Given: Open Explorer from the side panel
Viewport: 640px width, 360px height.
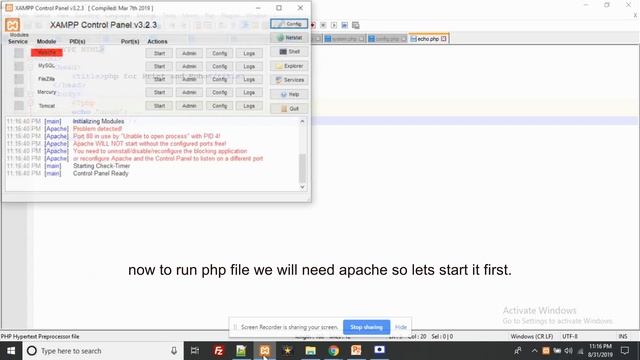Looking at the screenshot, I should point(289,66).
